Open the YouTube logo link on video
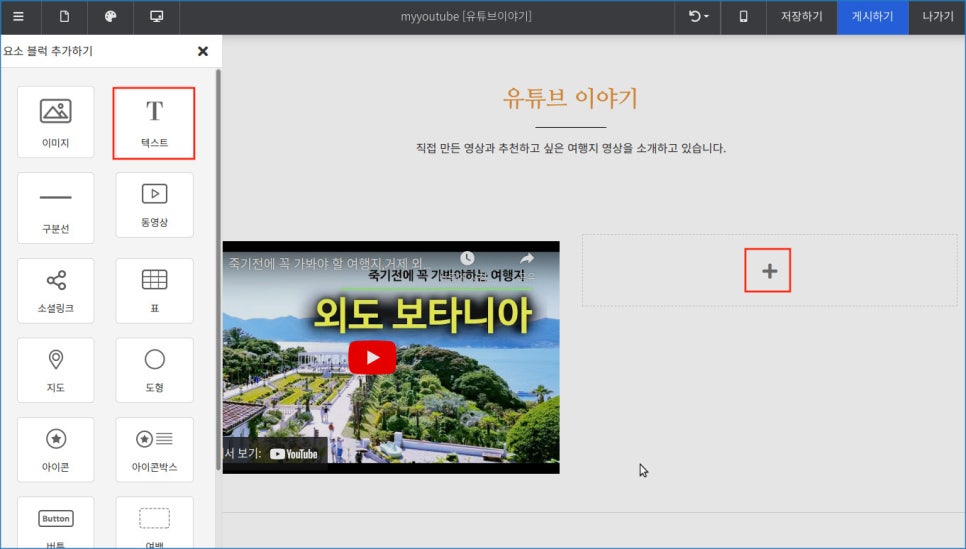 point(294,454)
